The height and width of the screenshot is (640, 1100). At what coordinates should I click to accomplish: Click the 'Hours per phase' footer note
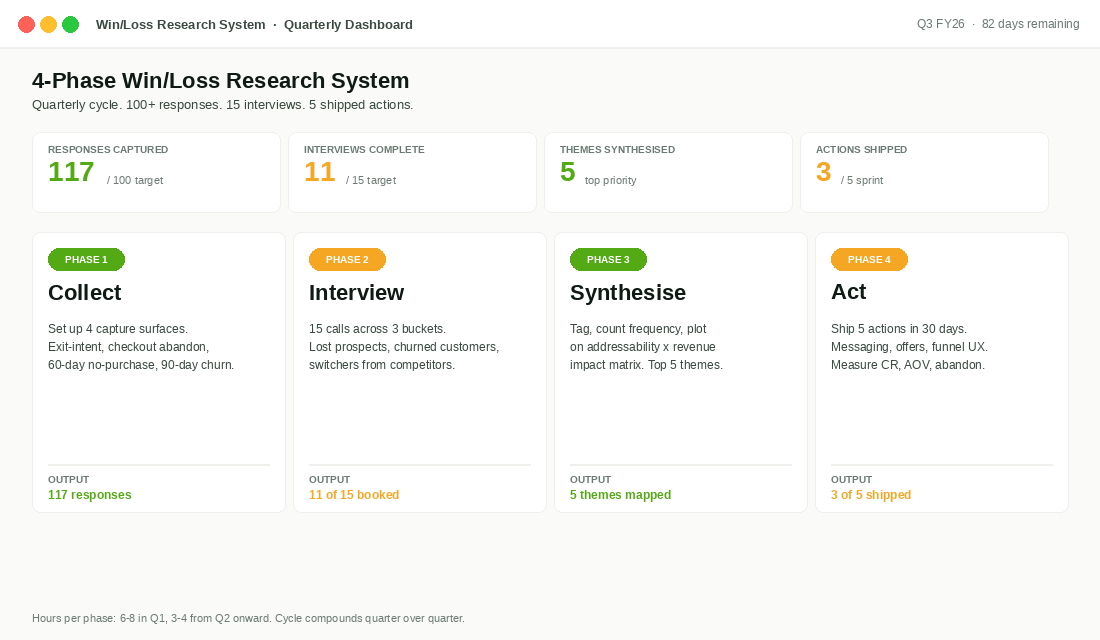[248, 619]
